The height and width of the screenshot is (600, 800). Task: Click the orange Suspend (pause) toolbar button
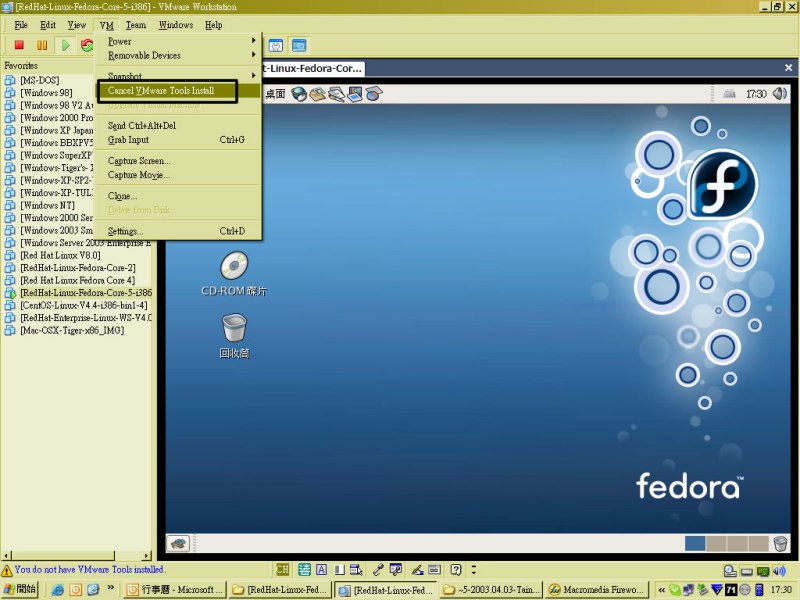(x=42, y=45)
